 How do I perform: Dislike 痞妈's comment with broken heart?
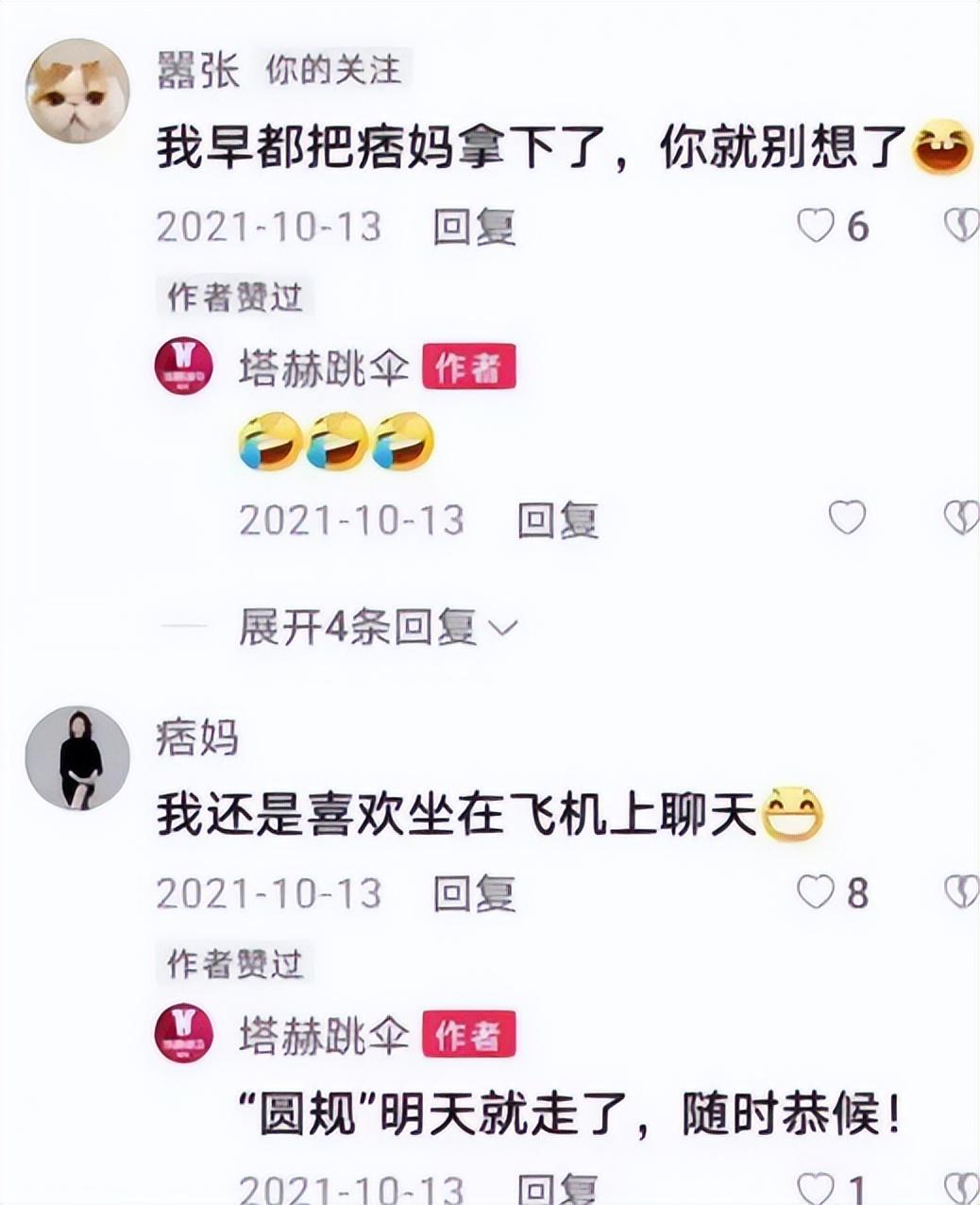tap(962, 891)
